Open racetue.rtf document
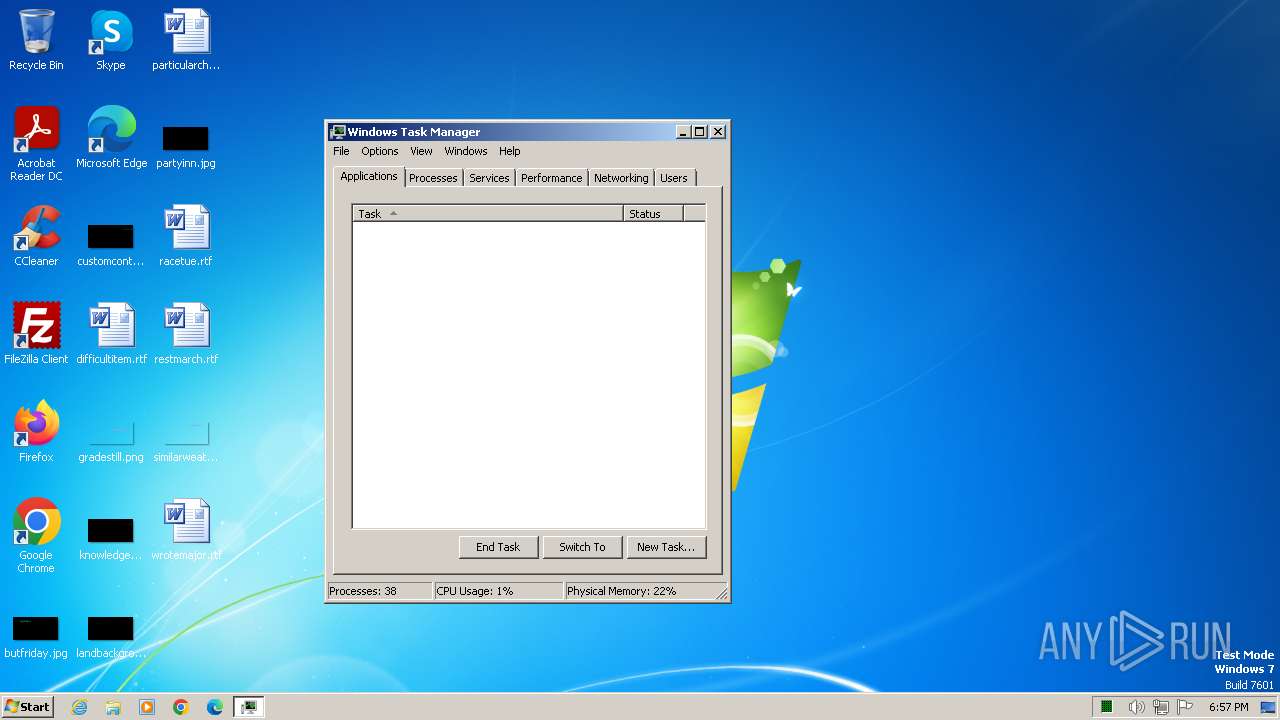This screenshot has width=1280, height=720. pos(186,236)
